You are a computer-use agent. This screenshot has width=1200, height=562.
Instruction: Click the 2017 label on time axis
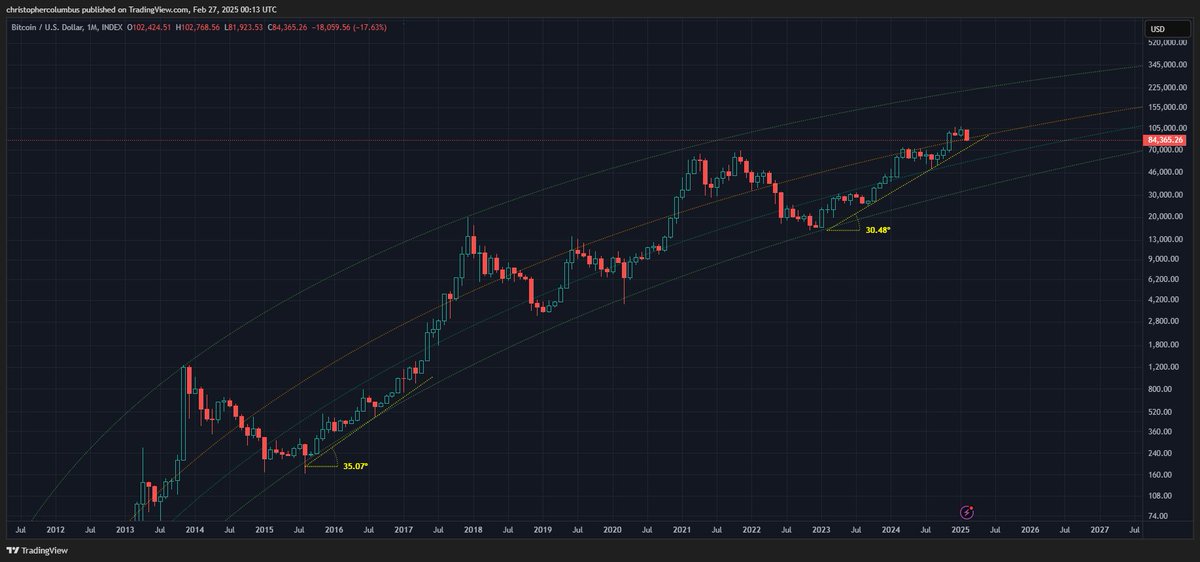pyautogui.click(x=403, y=528)
